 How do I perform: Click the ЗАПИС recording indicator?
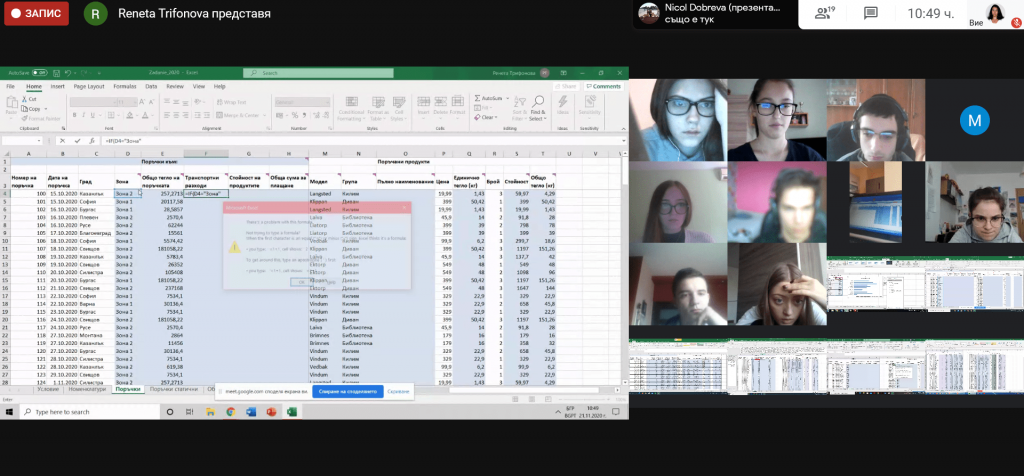pyautogui.click(x=37, y=13)
